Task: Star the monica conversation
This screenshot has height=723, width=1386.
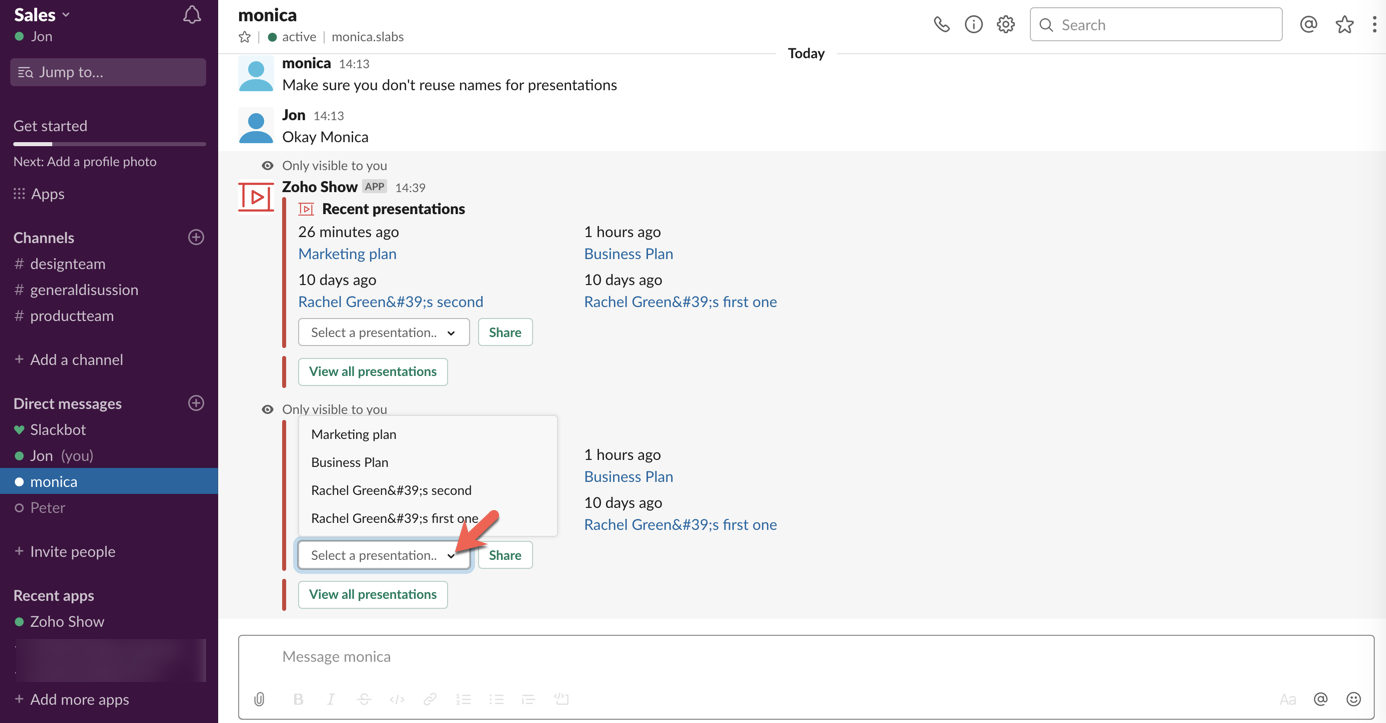Action: (x=245, y=37)
